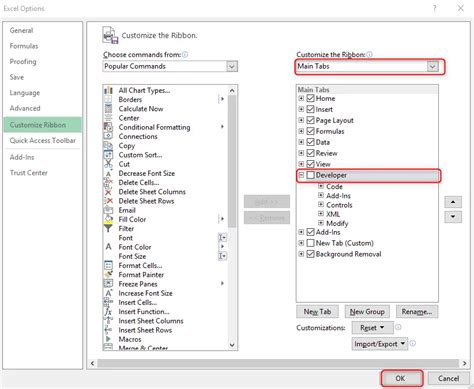Click the info icon beside Reset

398,327
